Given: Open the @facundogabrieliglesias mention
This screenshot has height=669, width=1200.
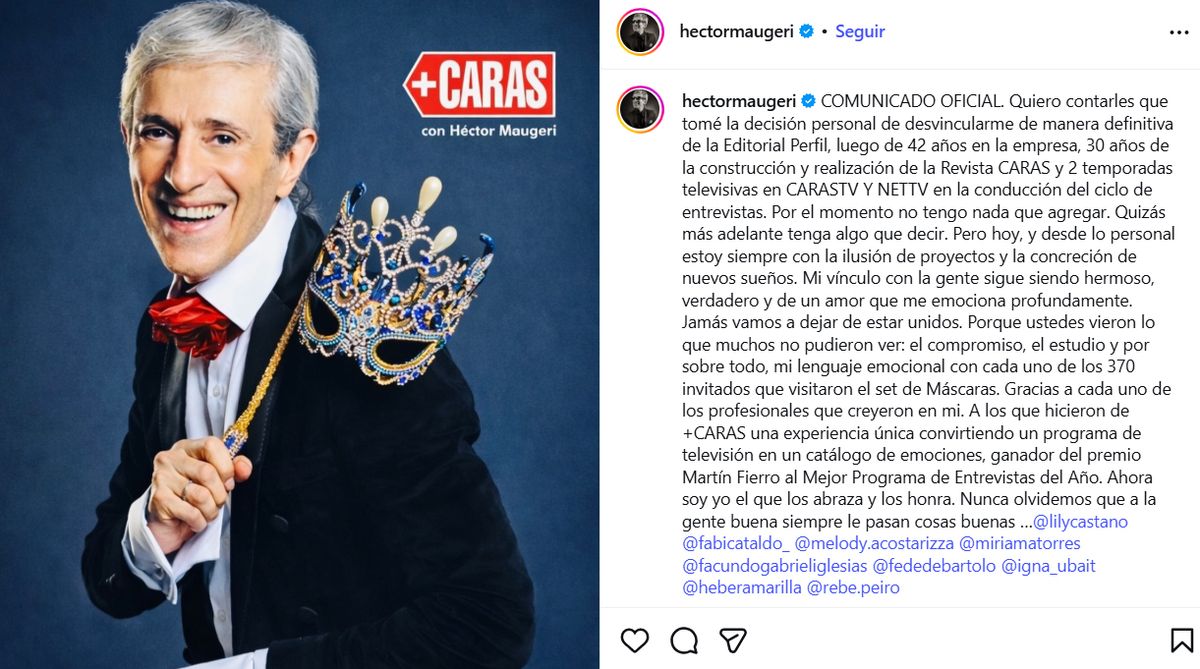Looking at the screenshot, I should point(775,566).
